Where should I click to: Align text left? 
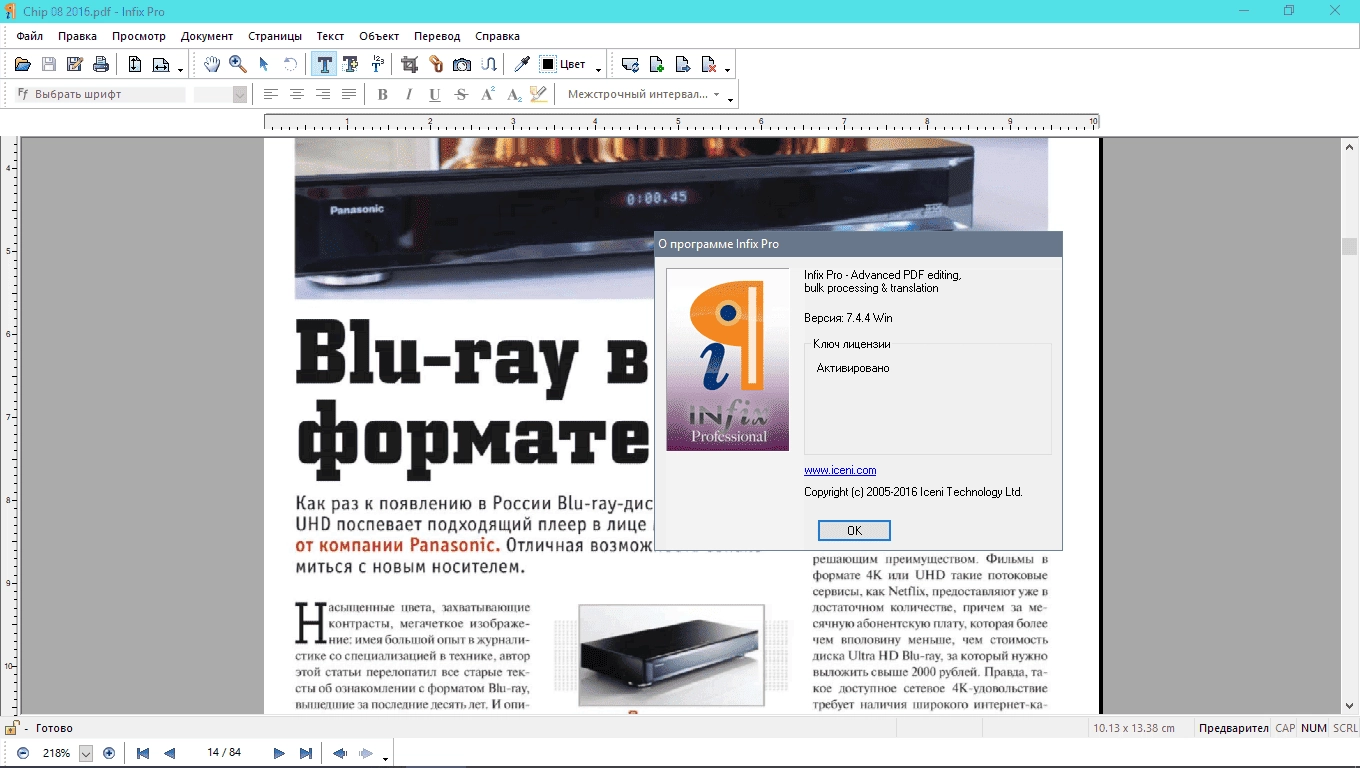[271, 94]
